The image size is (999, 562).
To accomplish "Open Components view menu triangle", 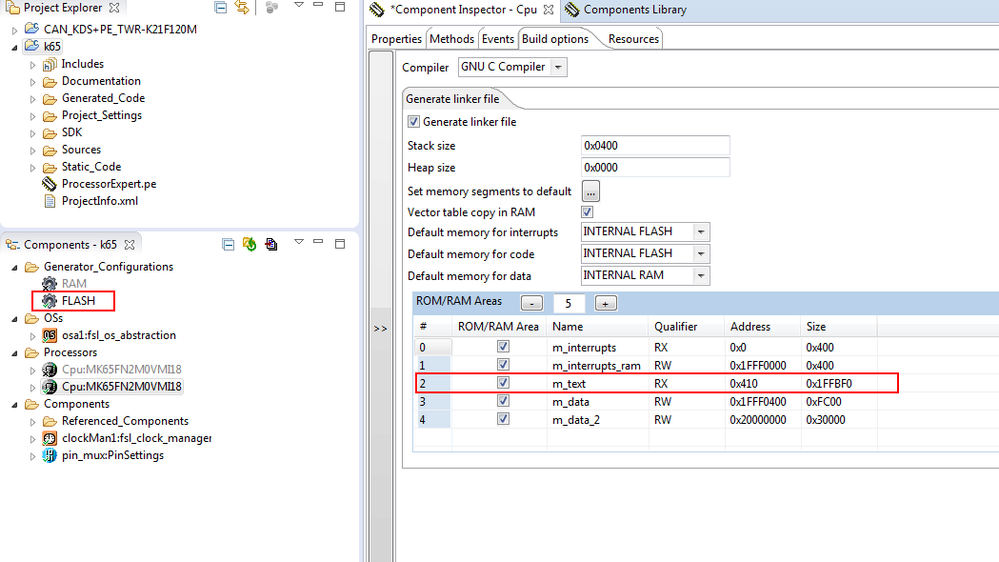I will click(299, 242).
